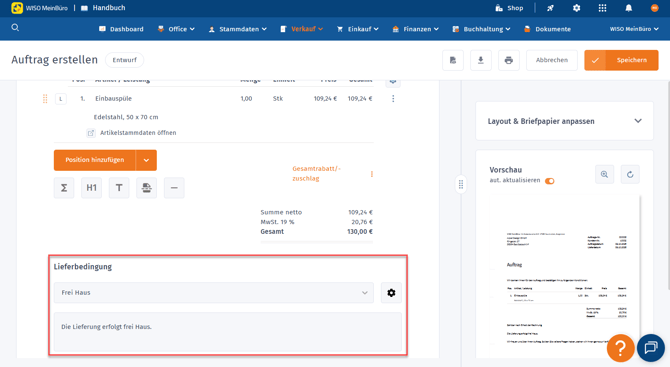Grab the drag handle of Einbauspüle row
The height and width of the screenshot is (367, 670).
45,99
